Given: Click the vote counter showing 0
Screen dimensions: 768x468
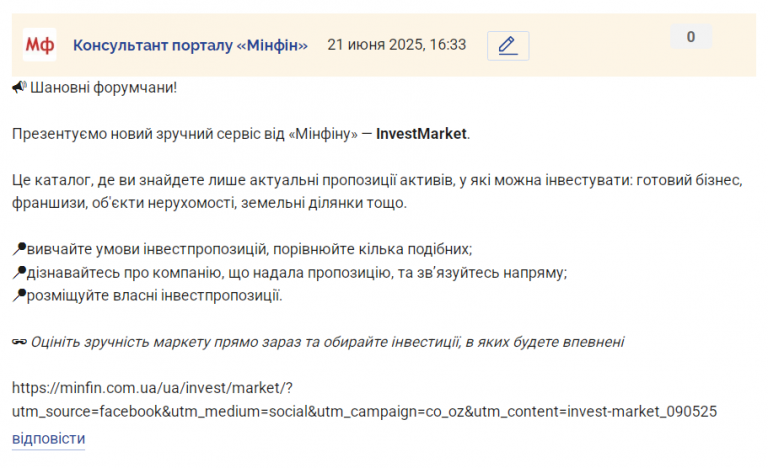Looking at the screenshot, I should coord(691,37).
